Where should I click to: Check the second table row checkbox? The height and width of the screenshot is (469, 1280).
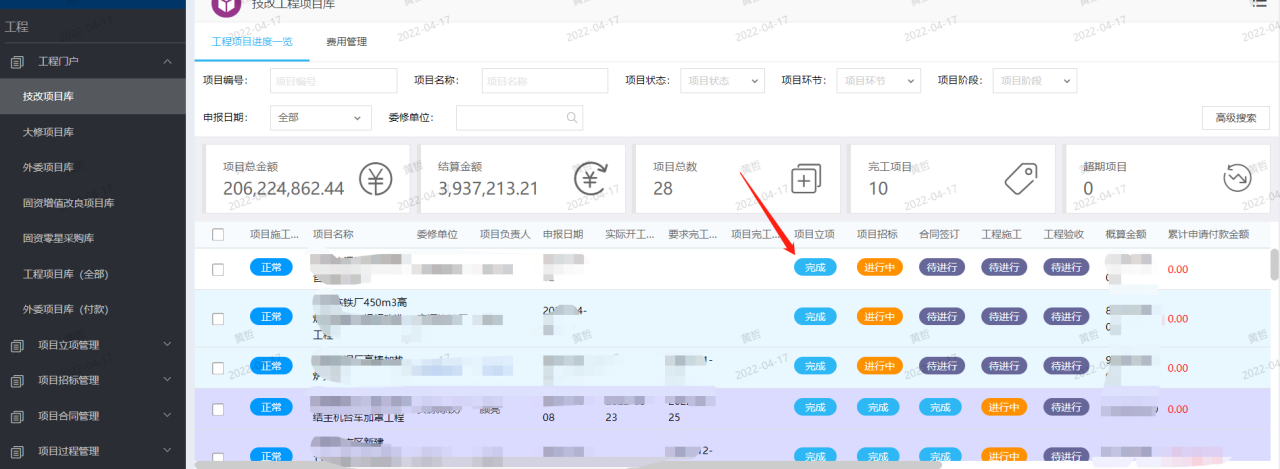click(x=218, y=318)
